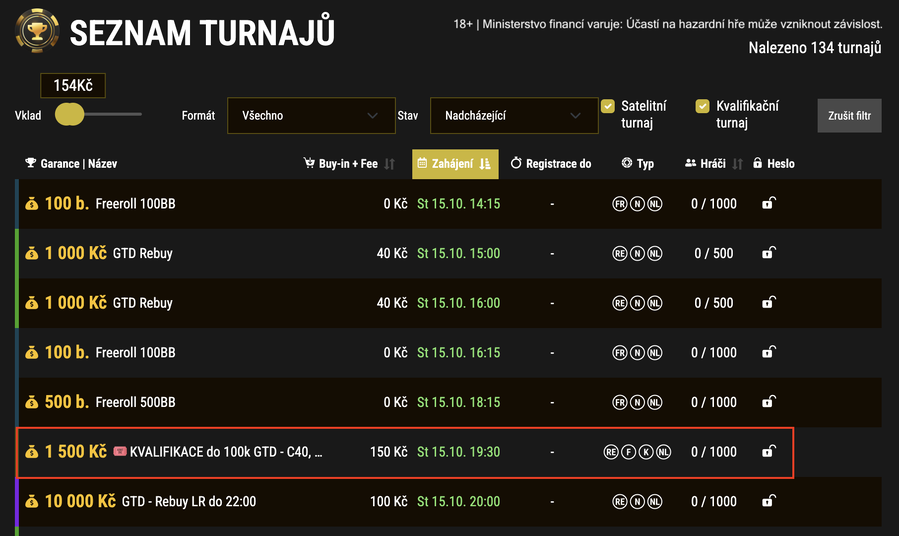Select the Freeroll 100BB row starting 16:15
Viewport: 899px width, 536px height.
tap(135, 353)
